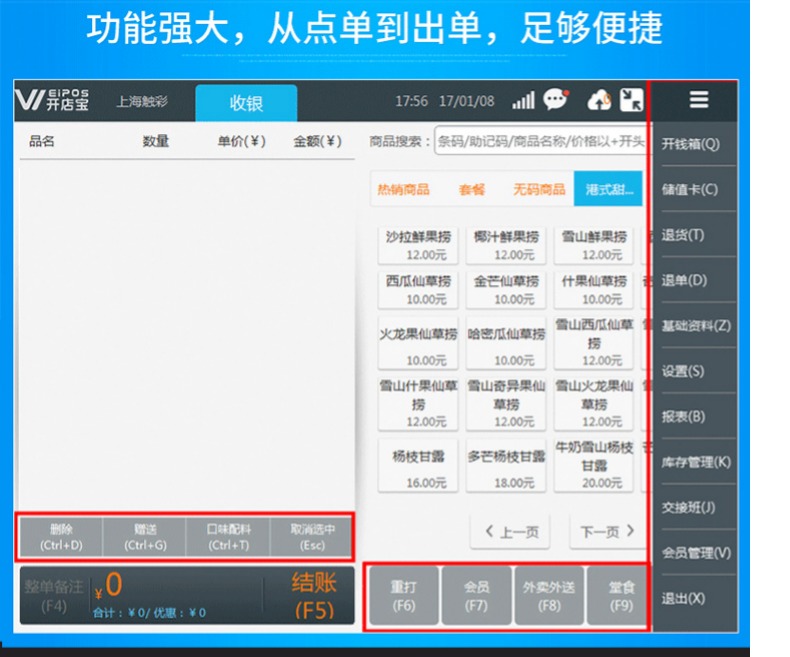Open 库存管理(K) in side menu
The height and width of the screenshot is (657, 790).
coord(695,462)
